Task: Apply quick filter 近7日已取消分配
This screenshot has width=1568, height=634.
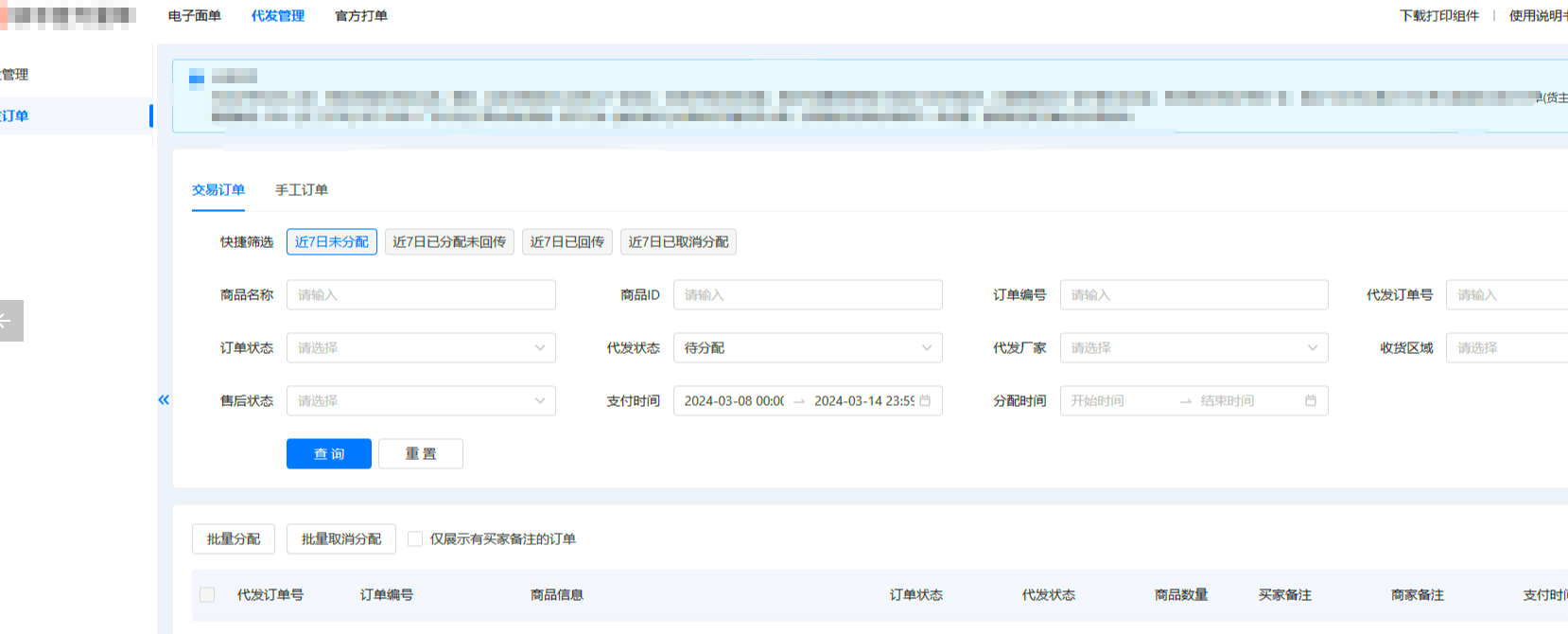Action: click(x=678, y=242)
